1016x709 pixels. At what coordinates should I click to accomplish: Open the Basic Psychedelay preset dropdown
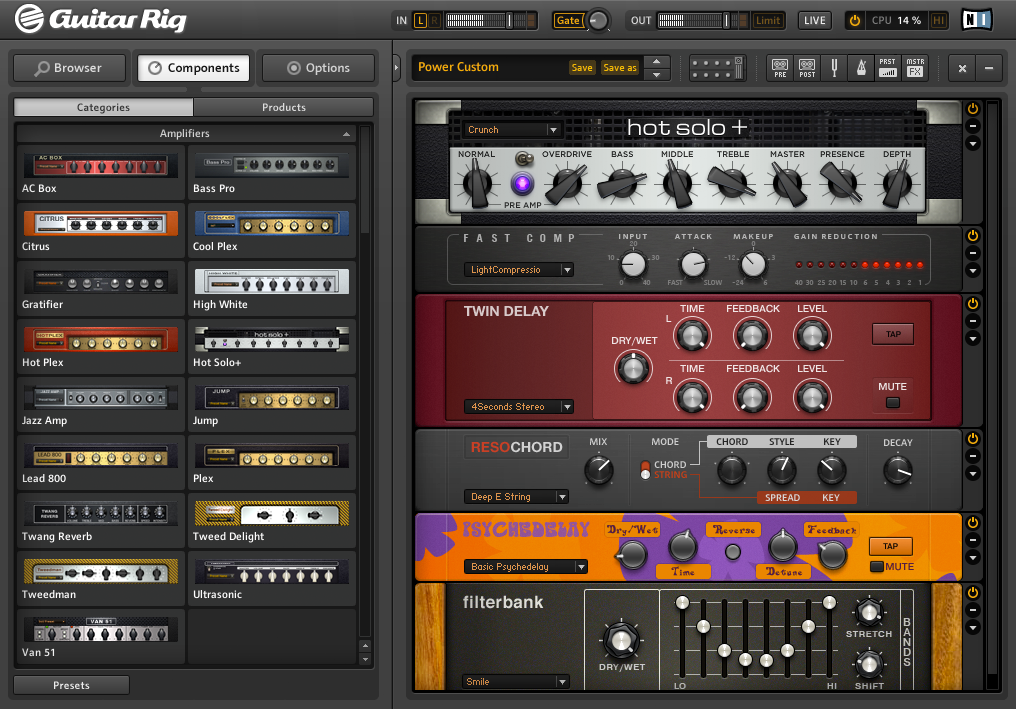pos(525,566)
